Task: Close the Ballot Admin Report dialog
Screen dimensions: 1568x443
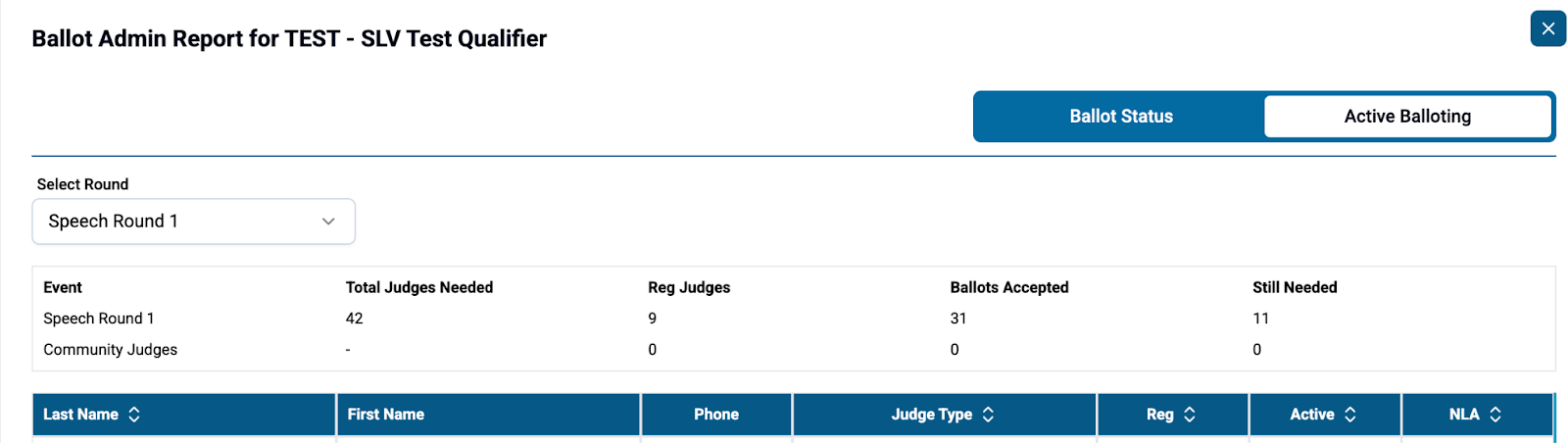Action: coord(1547,28)
